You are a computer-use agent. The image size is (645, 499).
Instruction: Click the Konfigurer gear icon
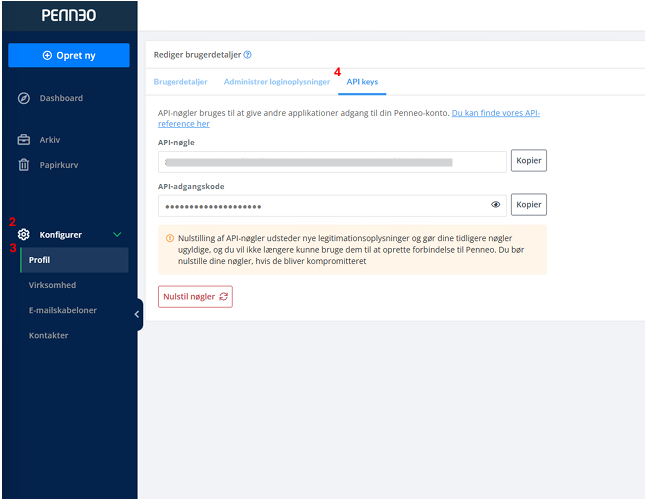[24, 234]
